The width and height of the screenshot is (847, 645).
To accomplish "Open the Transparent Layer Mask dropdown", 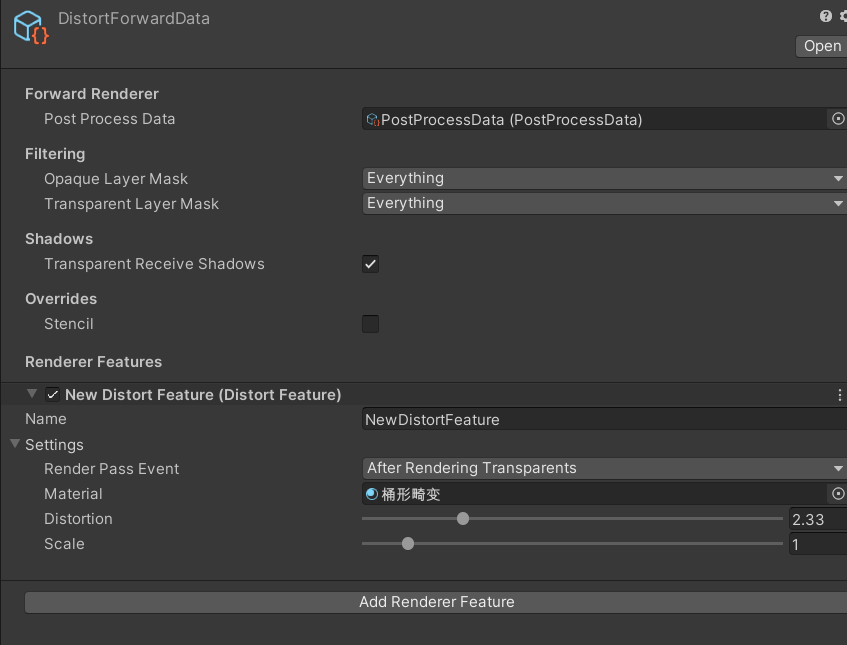I will pos(604,203).
